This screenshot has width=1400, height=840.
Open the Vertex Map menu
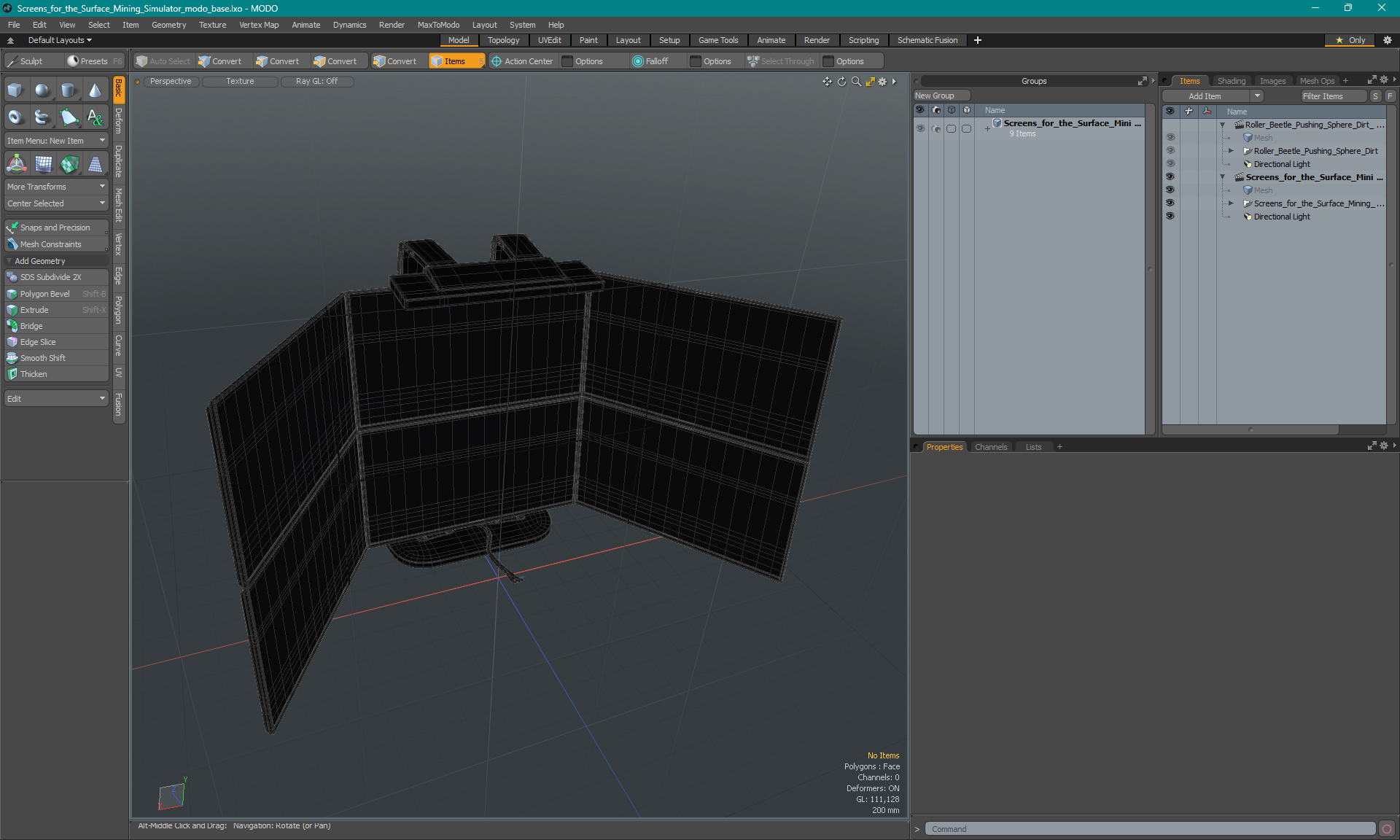pos(259,25)
